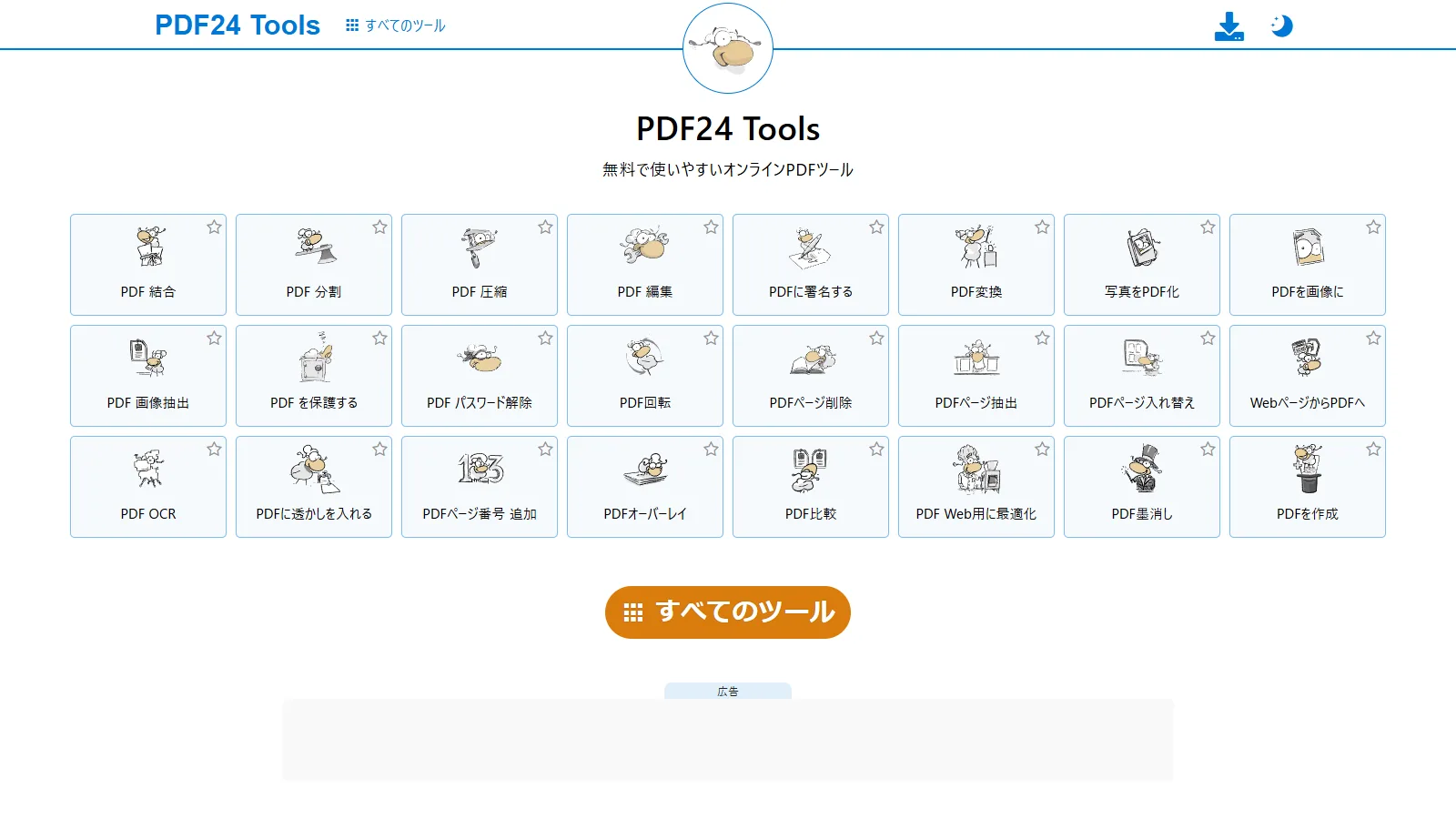Star the PDF を保護する tile
The height and width of the screenshot is (819, 1456).
[379, 339]
